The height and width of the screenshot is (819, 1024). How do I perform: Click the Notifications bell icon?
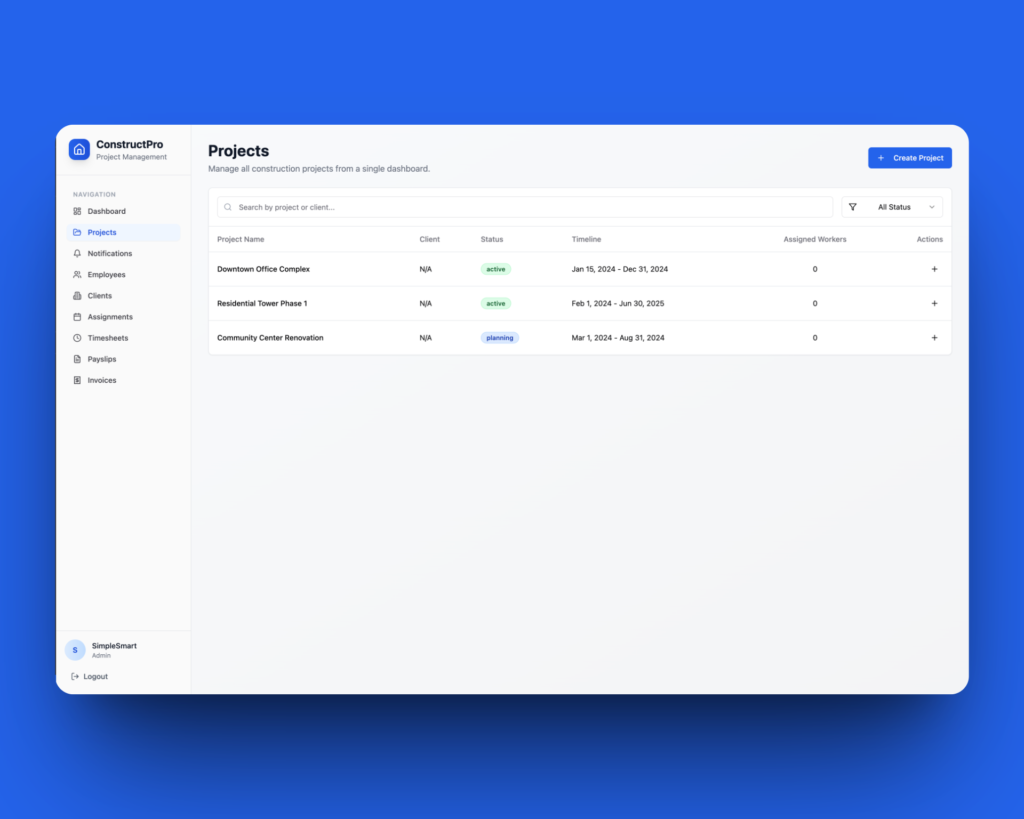coord(77,254)
